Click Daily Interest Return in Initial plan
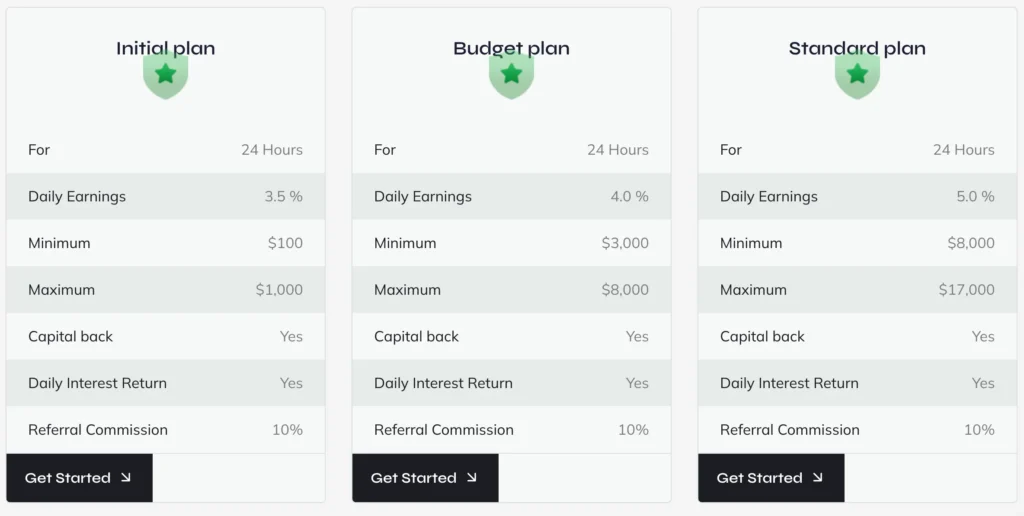 tap(98, 383)
